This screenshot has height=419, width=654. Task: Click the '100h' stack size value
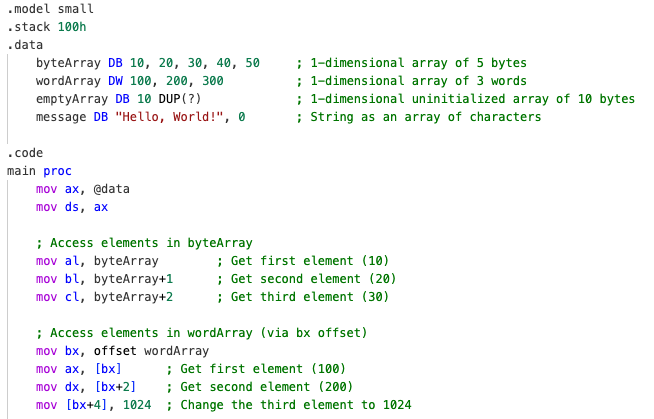point(72,27)
